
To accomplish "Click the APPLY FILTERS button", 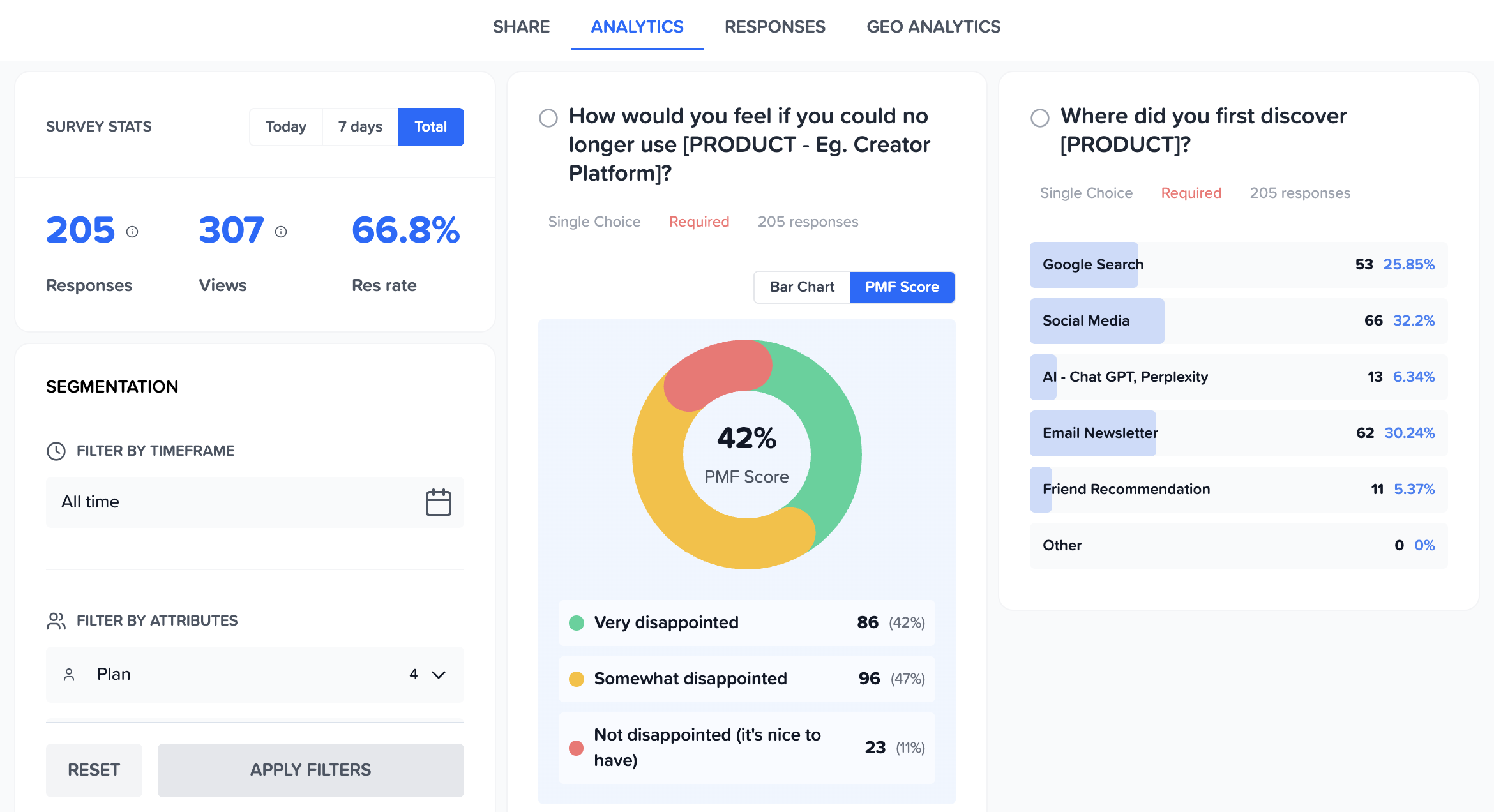I will 310,770.
